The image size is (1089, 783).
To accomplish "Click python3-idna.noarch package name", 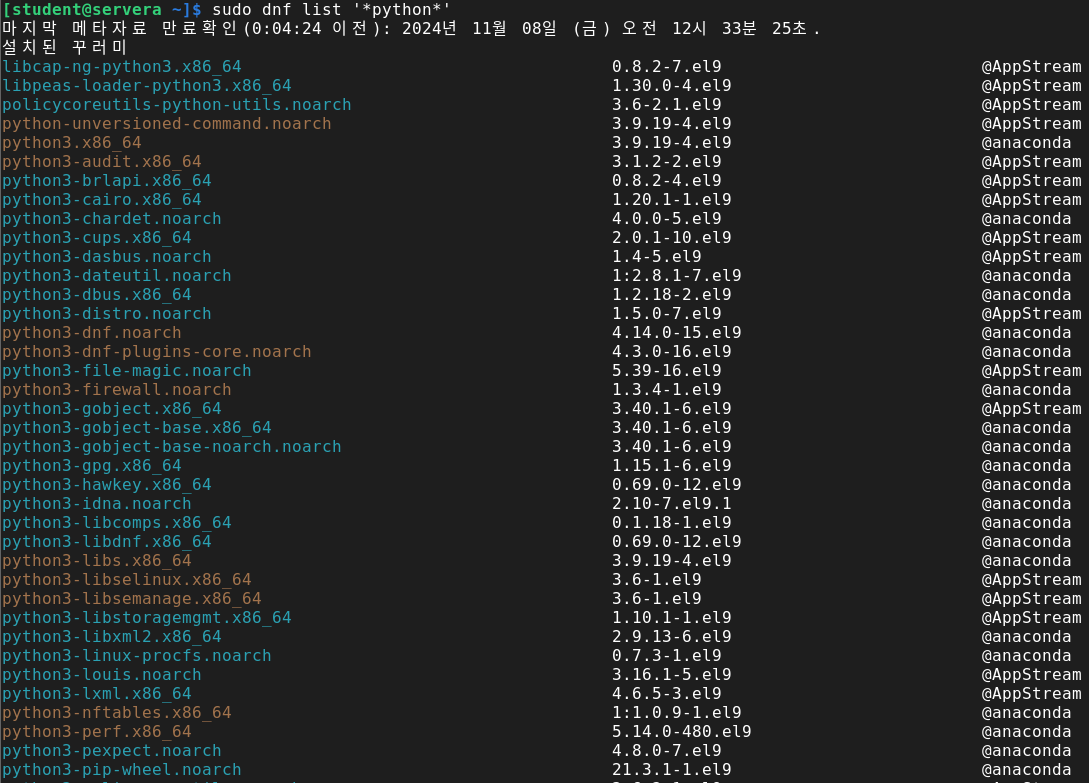I will coord(97,504).
